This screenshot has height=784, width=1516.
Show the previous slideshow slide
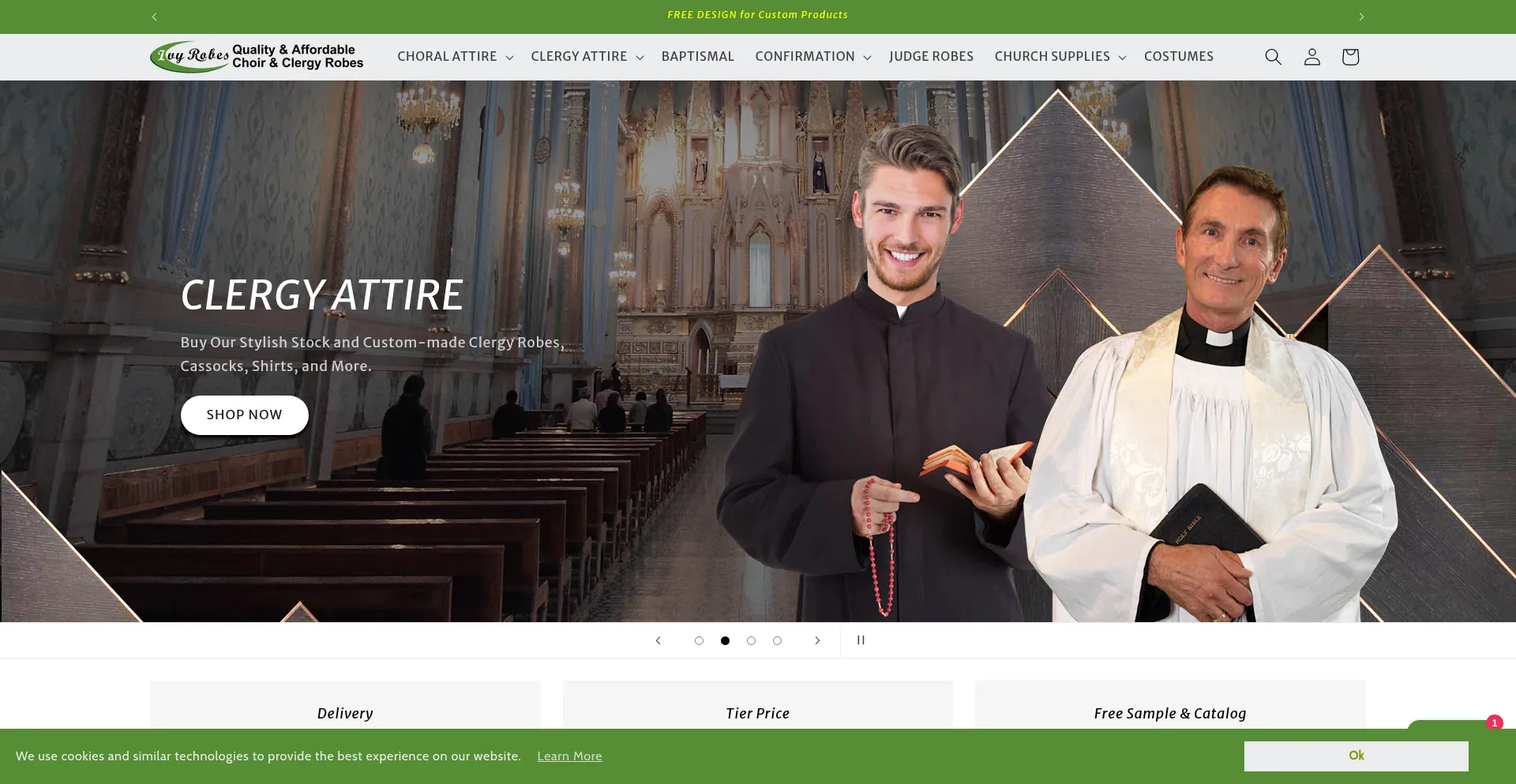(x=658, y=640)
